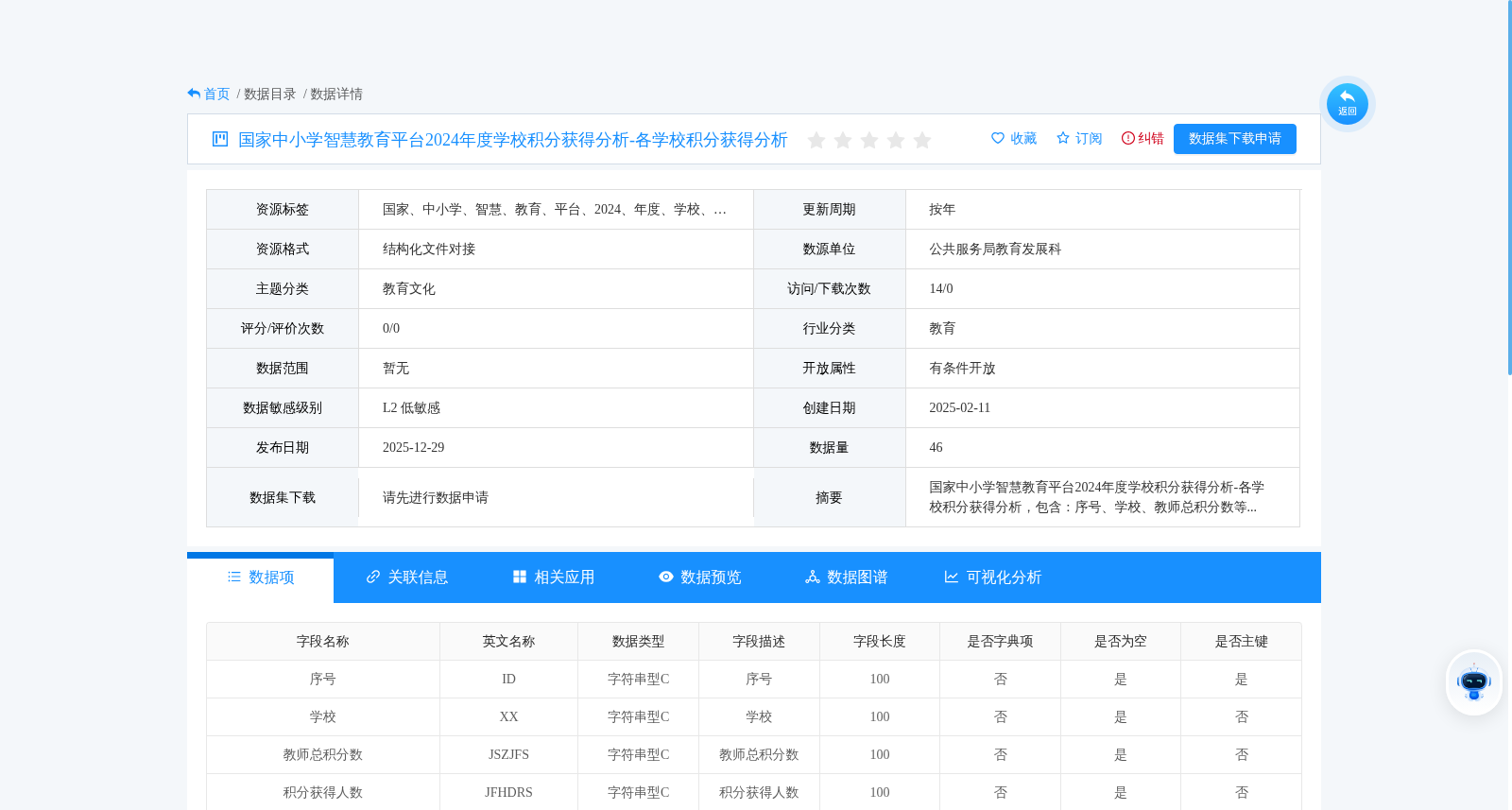The height and width of the screenshot is (810, 1512).
Task: Open the 关联信息 tab
Action: tap(407, 577)
